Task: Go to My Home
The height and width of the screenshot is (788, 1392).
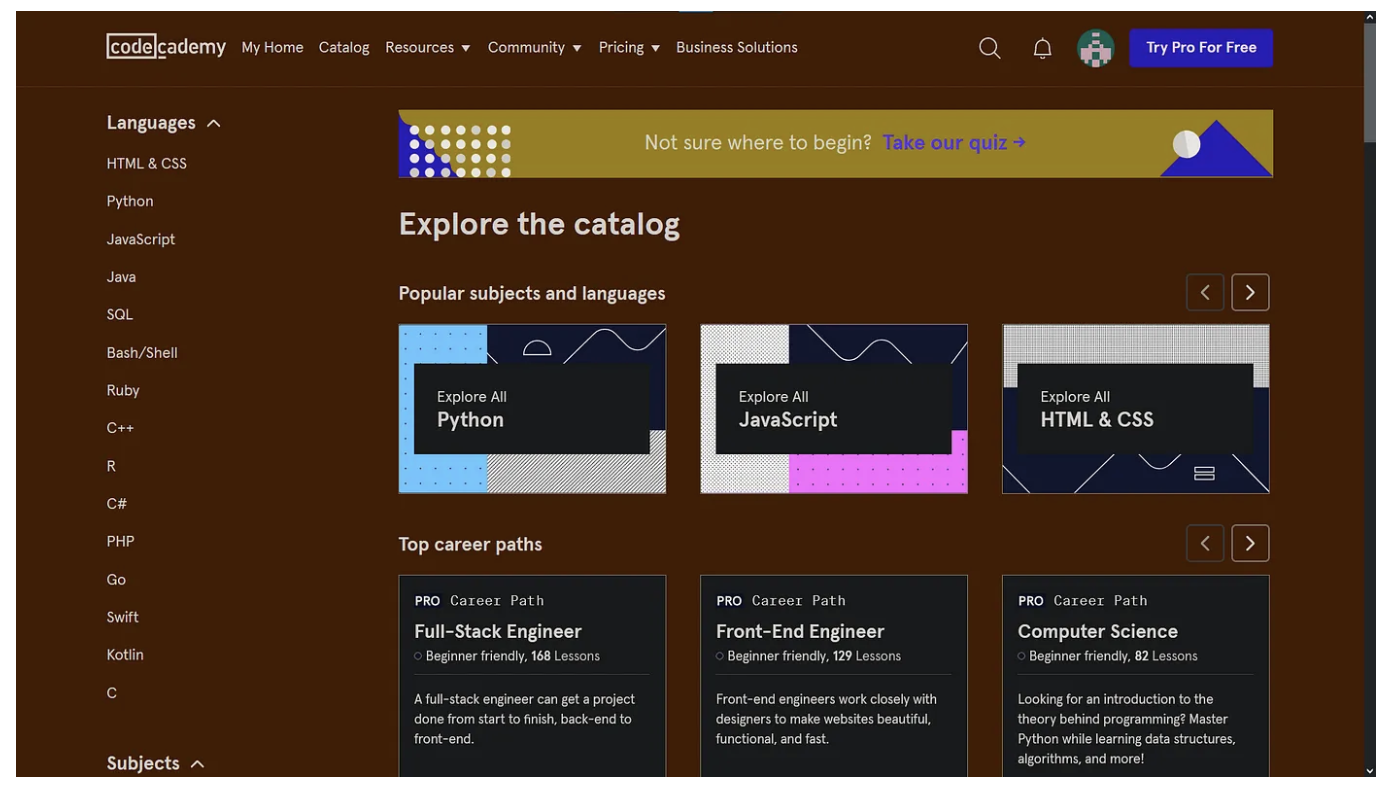Action: coord(272,47)
